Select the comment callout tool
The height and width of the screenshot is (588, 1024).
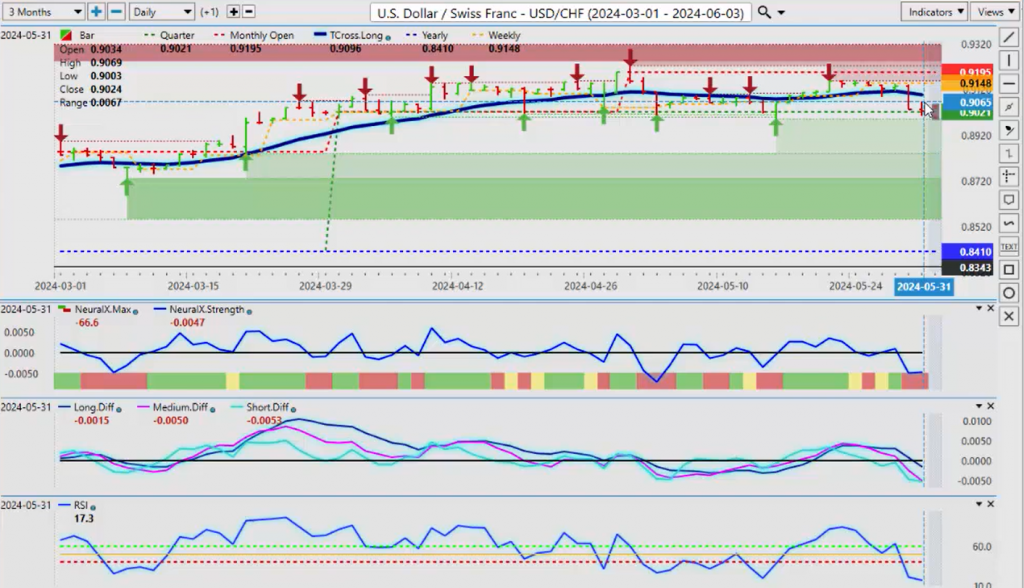coord(1009,200)
